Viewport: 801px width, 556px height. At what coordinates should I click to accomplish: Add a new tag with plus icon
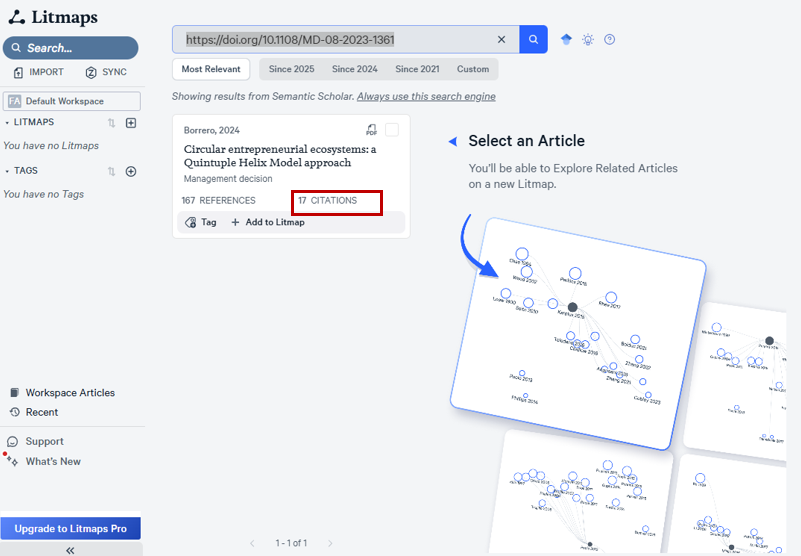tap(130, 171)
